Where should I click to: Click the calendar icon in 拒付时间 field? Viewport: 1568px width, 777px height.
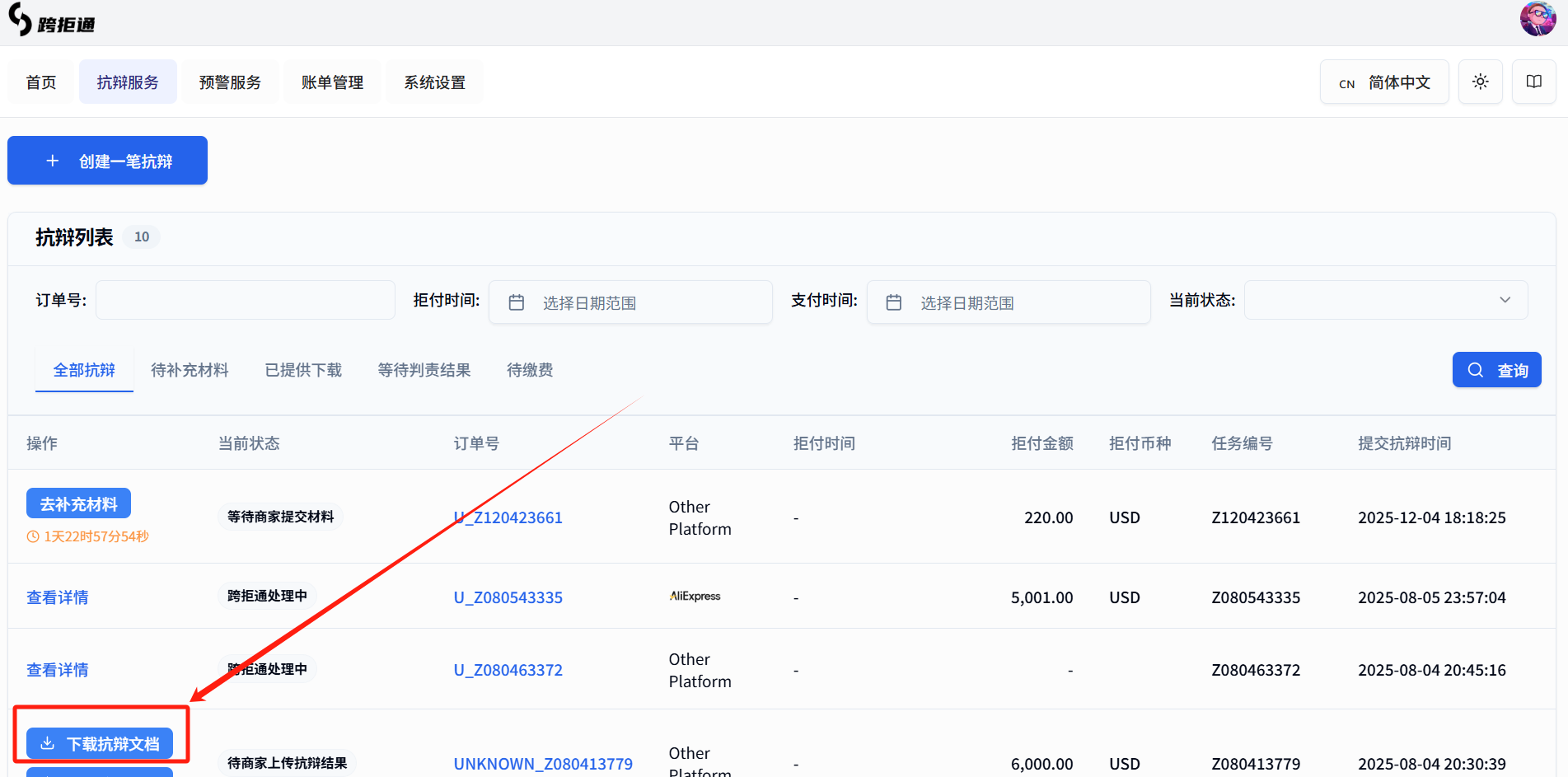(x=517, y=302)
